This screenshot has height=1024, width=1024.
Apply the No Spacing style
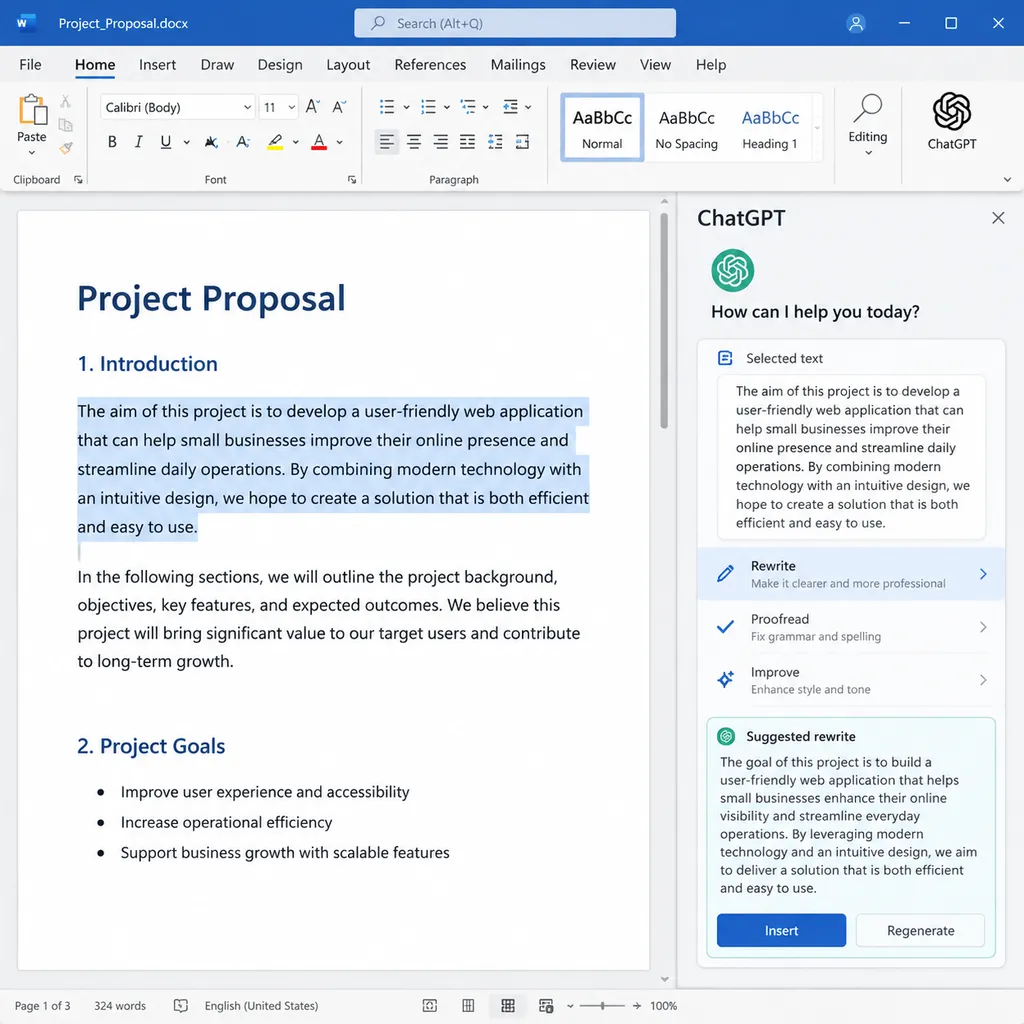point(686,128)
